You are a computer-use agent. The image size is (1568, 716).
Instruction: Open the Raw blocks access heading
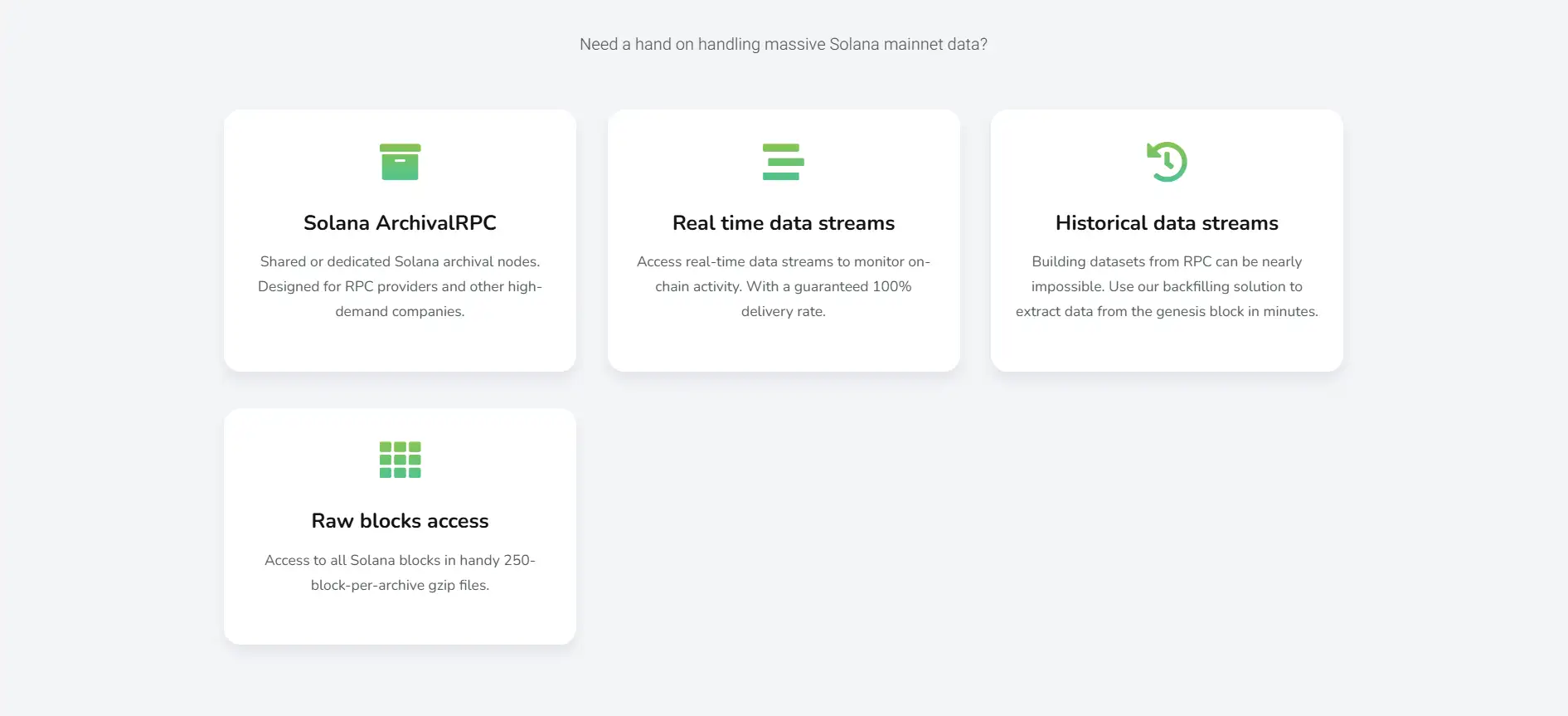pyautogui.click(x=400, y=521)
